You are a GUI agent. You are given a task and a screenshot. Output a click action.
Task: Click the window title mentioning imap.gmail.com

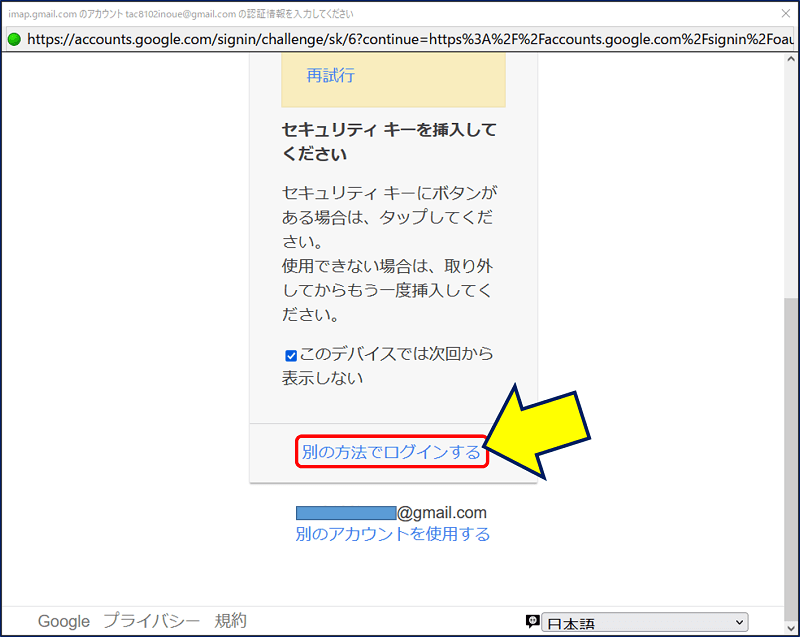181,14
